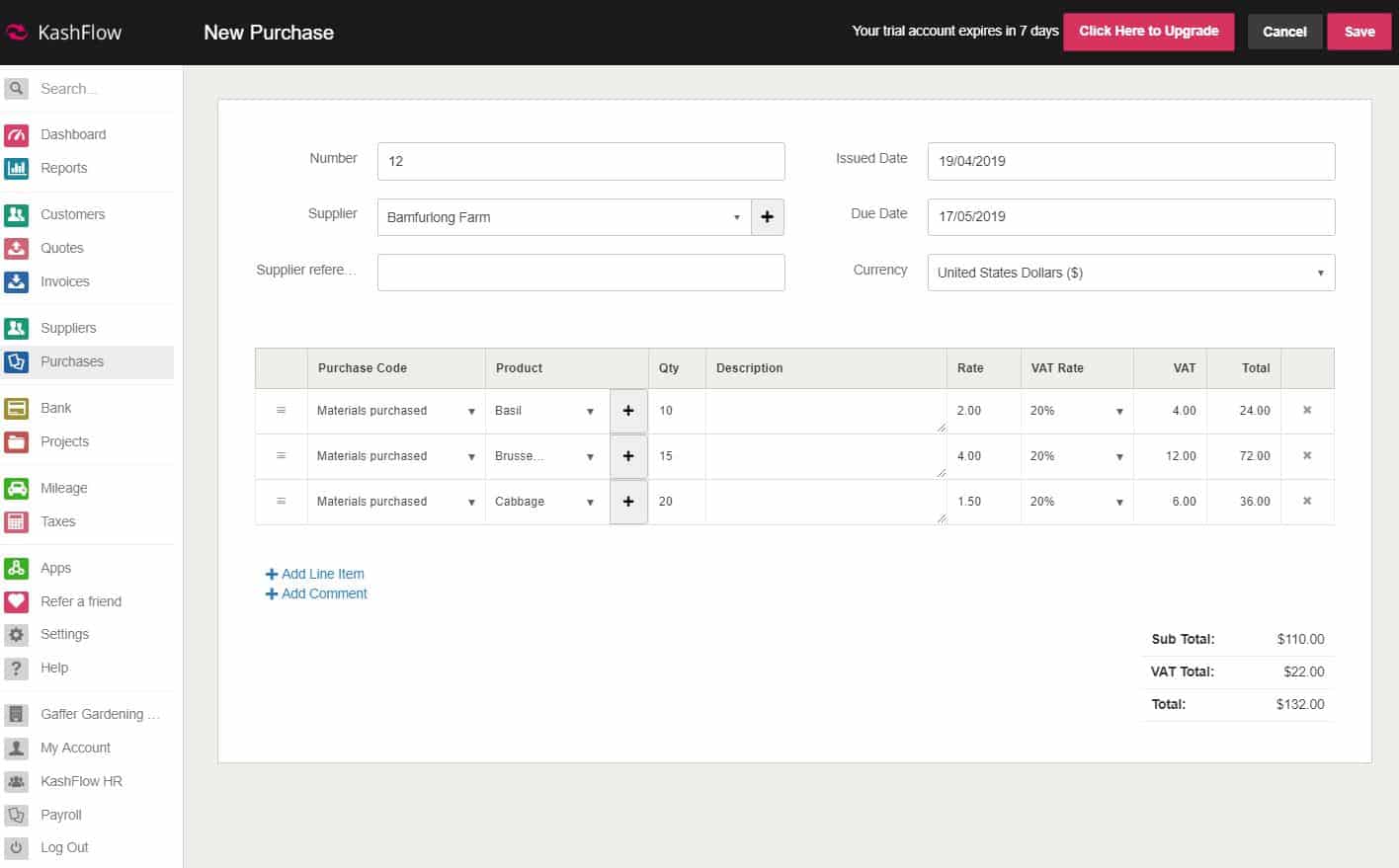Click the Settings gear icon
This screenshot has width=1399, height=868.
pos(16,634)
